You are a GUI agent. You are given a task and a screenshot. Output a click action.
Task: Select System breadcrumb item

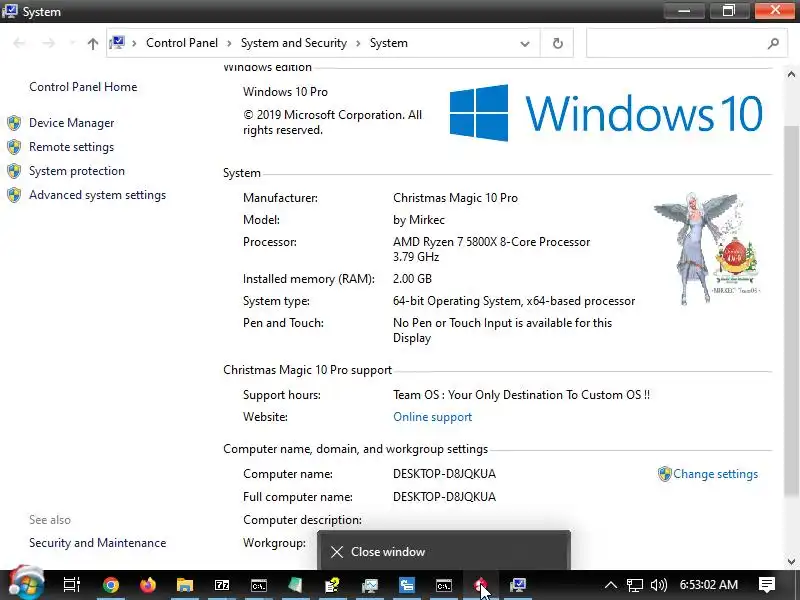(388, 43)
